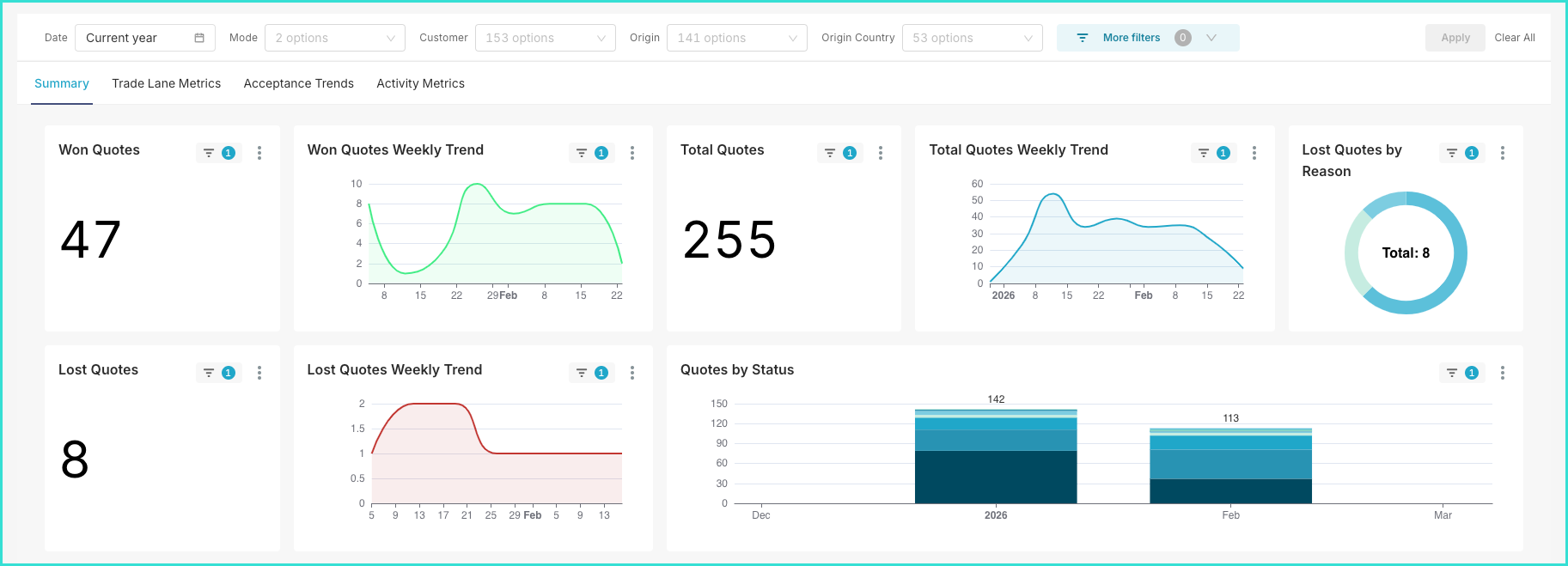The height and width of the screenshot is (566, 1568).
Task: Open kebab menu on Total Quotes Weekly Trend
Action: pyautogui.click(x=1254, y=153)
